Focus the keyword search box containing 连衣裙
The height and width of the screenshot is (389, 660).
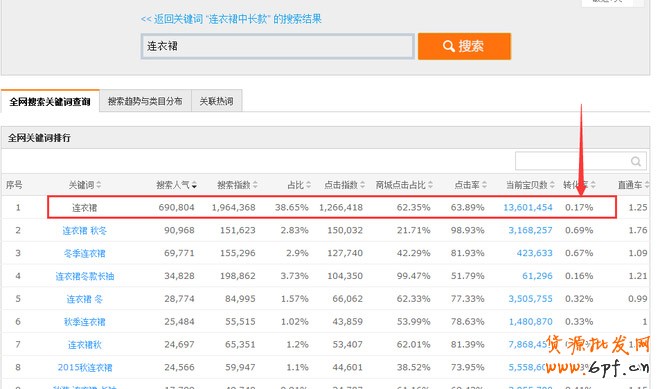pyautogui.click(x=278, y=46)
